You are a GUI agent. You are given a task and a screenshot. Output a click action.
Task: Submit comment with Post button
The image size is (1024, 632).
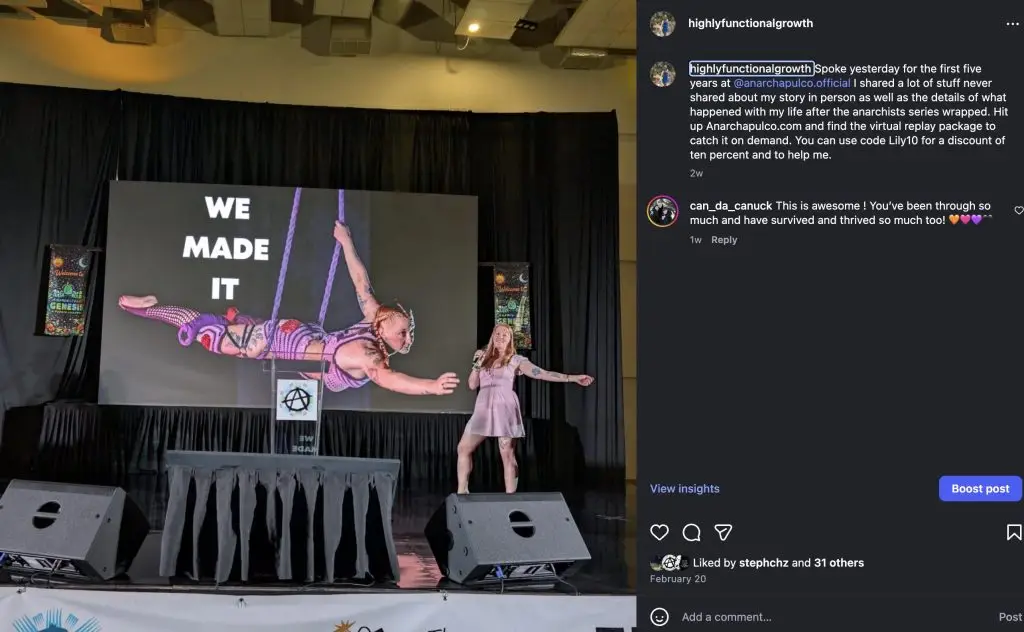coord(1010,617)
